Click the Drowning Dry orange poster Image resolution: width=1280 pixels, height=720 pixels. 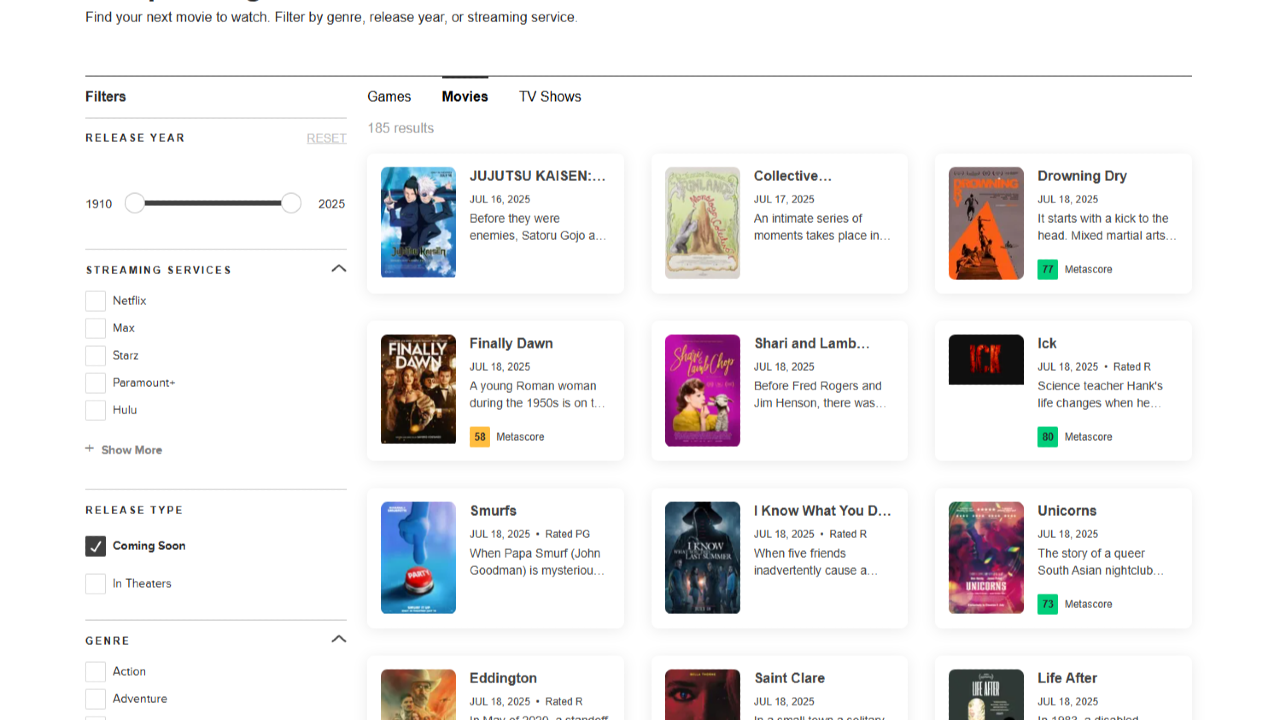(986, 223)
